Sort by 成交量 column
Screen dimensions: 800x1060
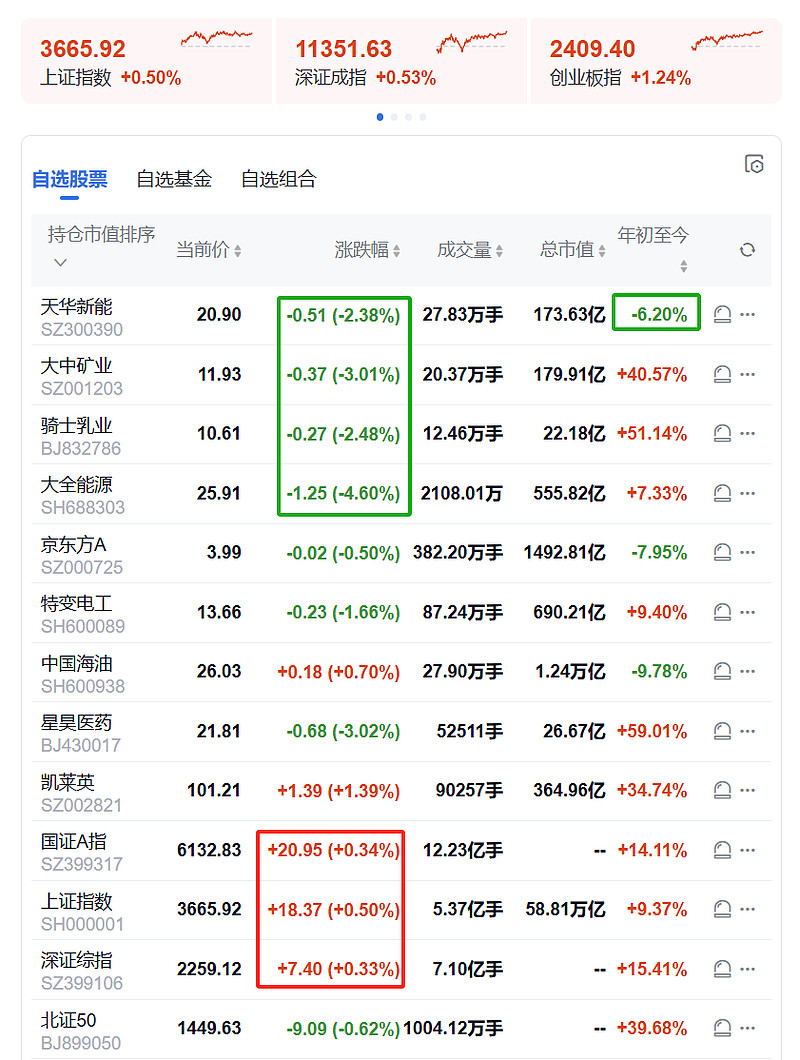click(470, 250)
